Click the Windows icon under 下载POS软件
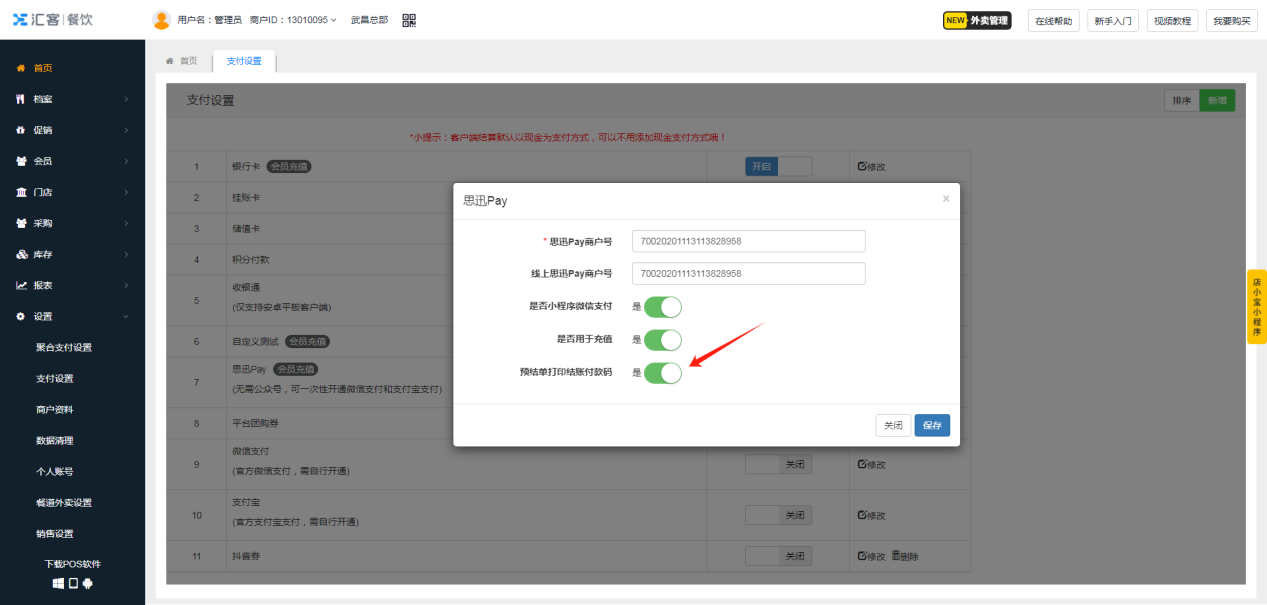This screenshot has width=1267, height=605. (57, 583)
